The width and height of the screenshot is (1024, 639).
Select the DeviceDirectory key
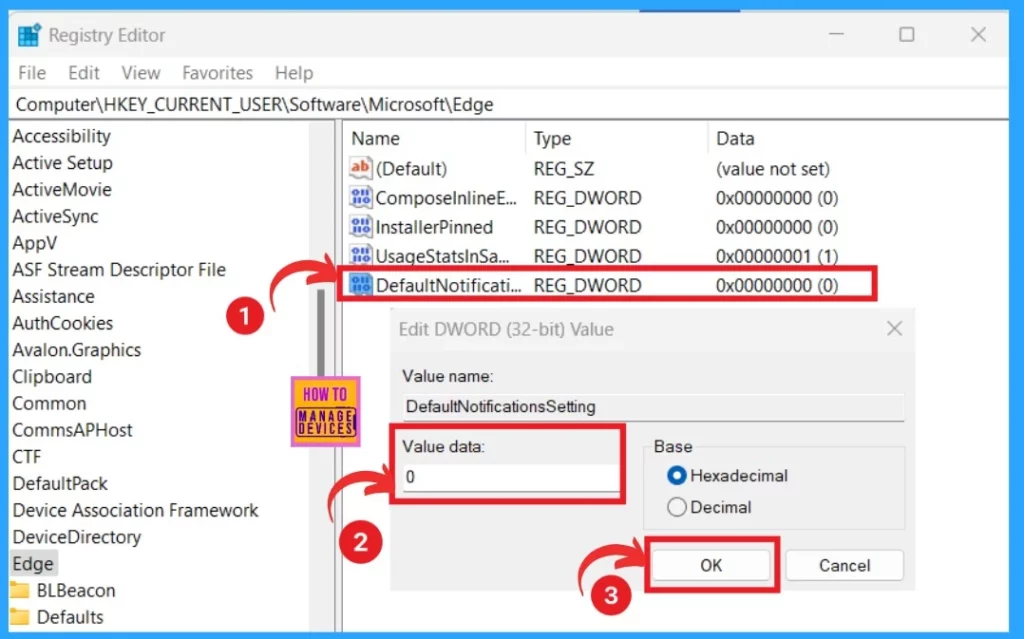[77, 537]
